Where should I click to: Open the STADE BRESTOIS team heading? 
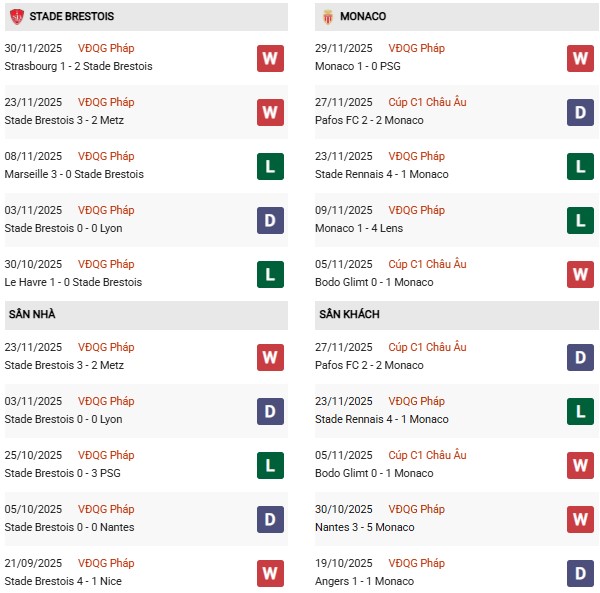[72, 17]
